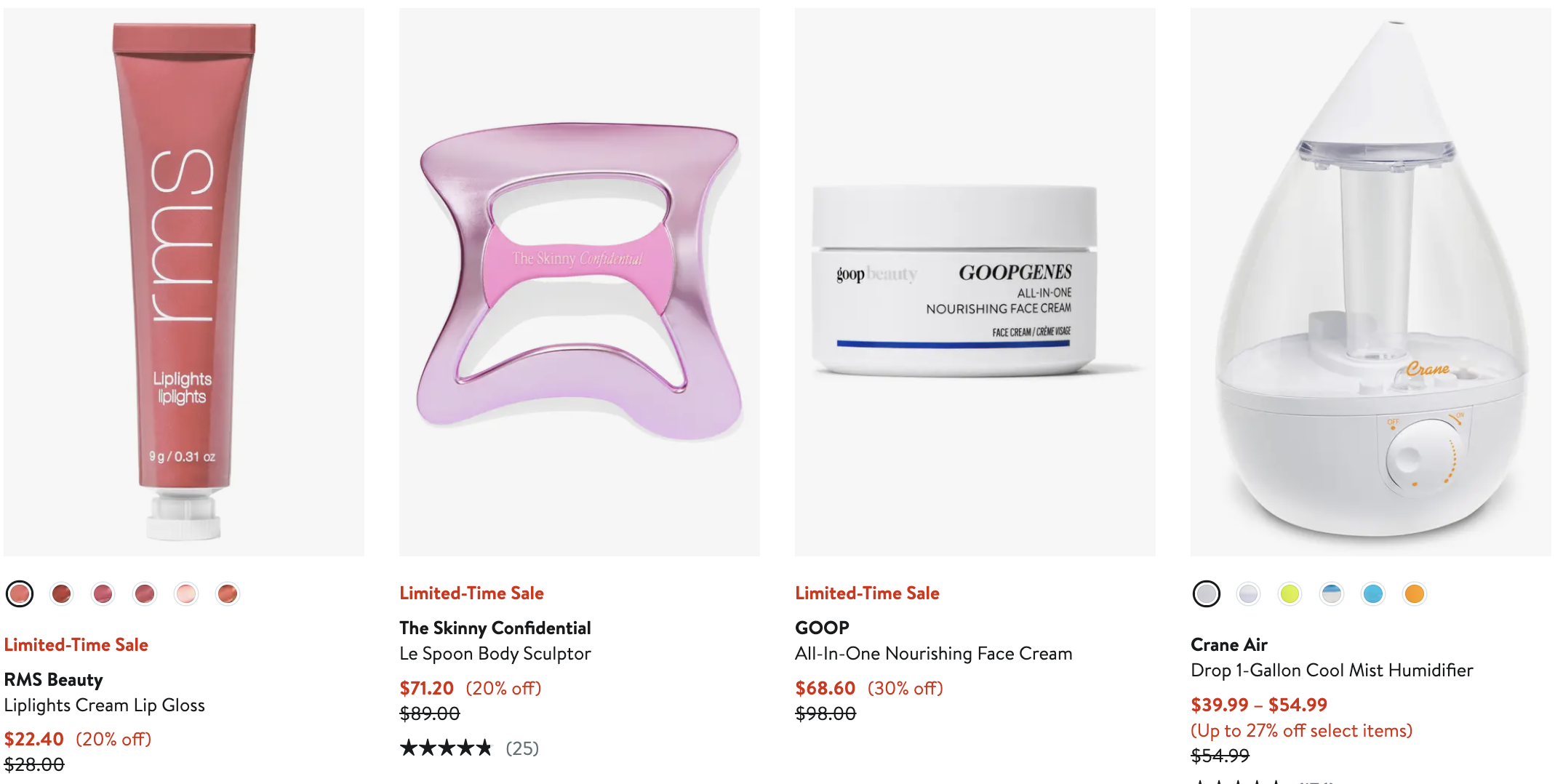
Task: Choose the orange-coral lip gloss swatch
Action: click(x=228, y=594)
